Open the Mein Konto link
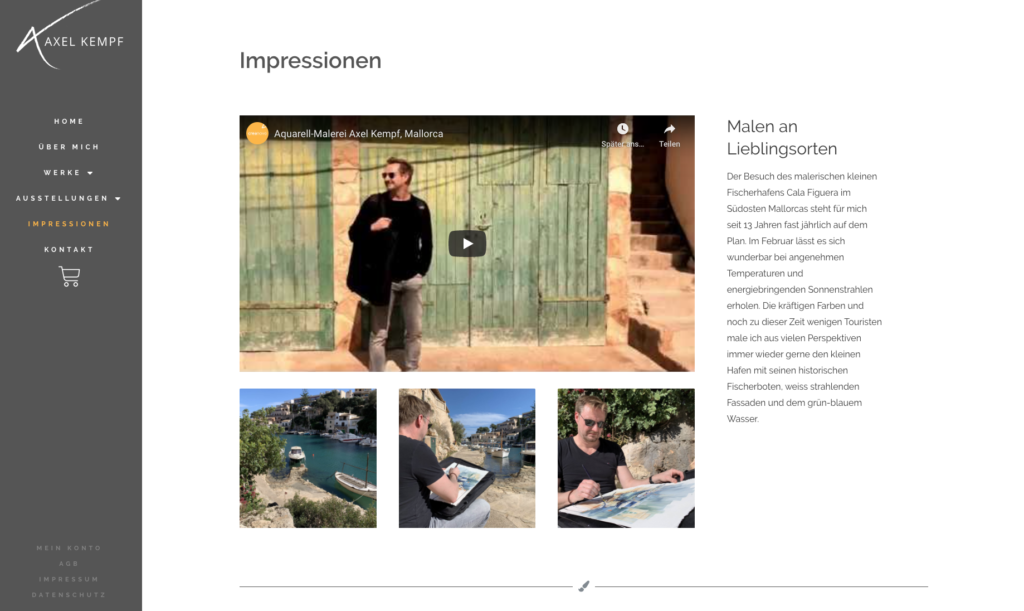The height and width of the screenshot is (611, 1024). point(69,548)
